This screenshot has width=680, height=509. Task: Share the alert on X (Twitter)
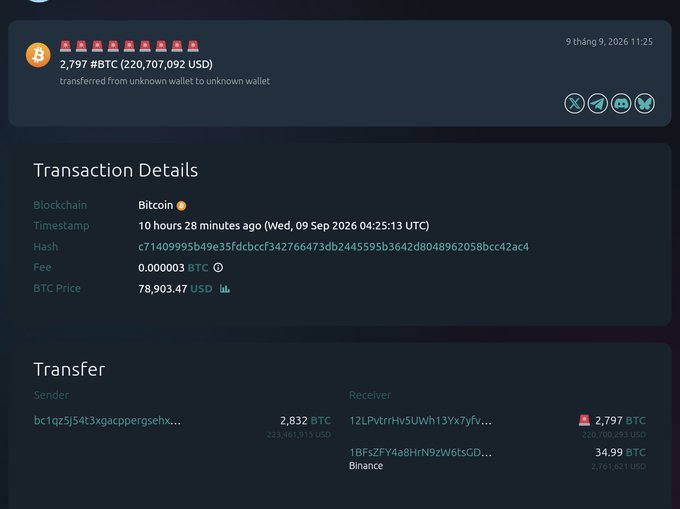point(574,104)
